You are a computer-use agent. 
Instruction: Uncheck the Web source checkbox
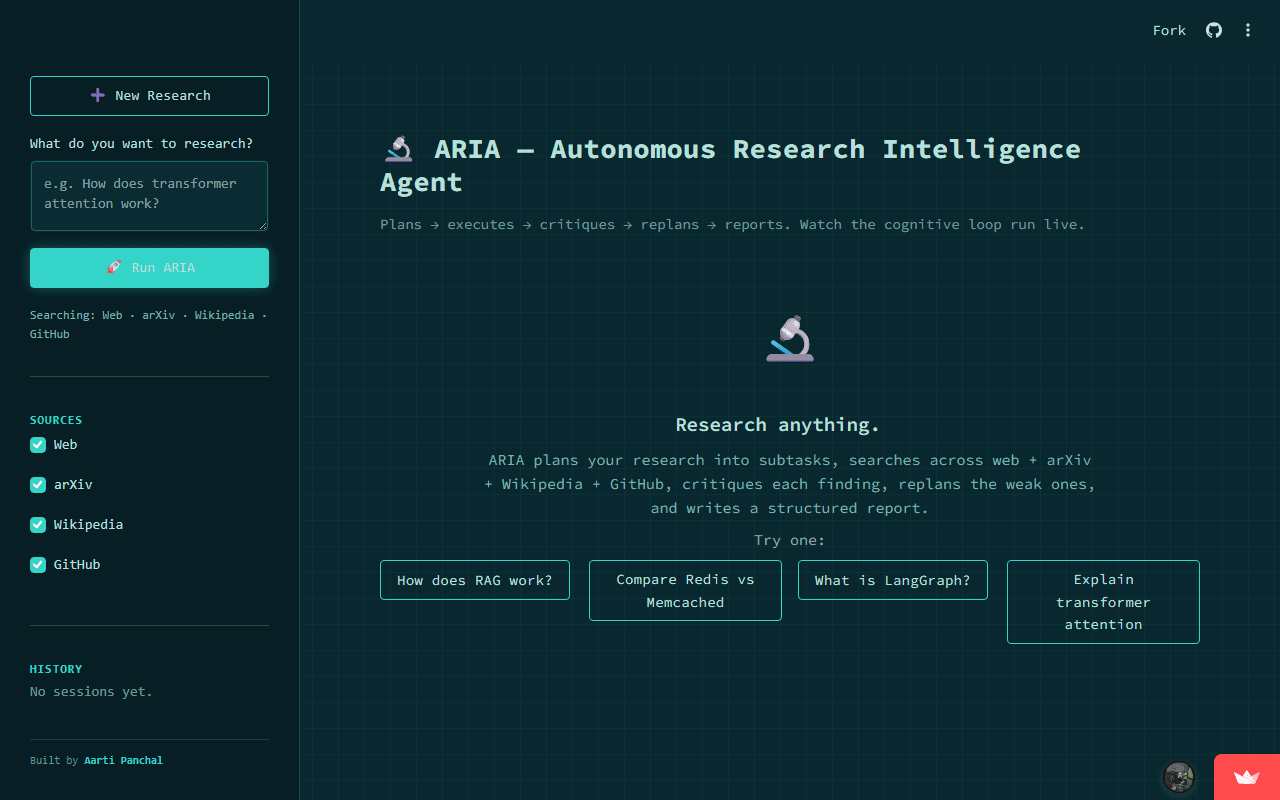38,445
